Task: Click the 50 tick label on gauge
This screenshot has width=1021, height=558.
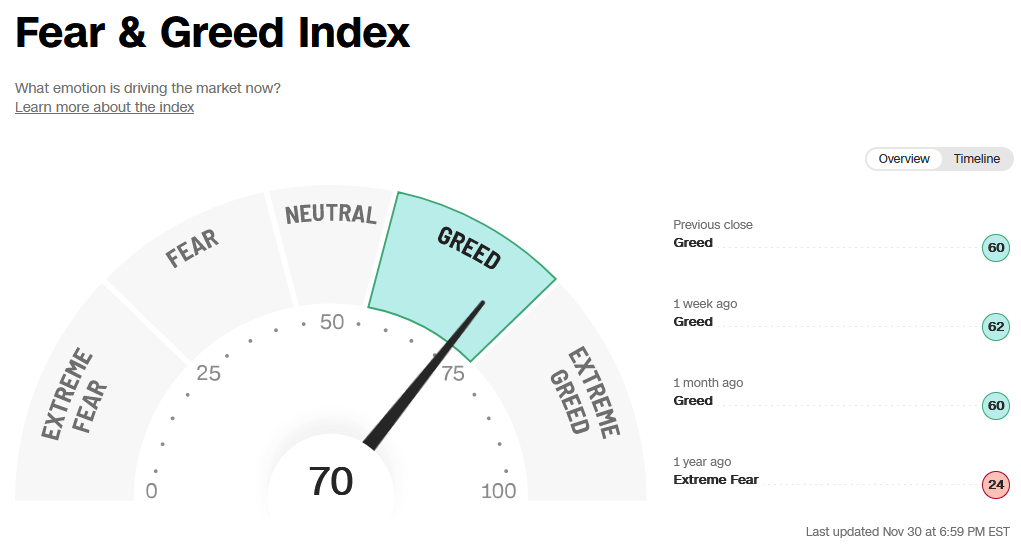Action: click(332, 322)
